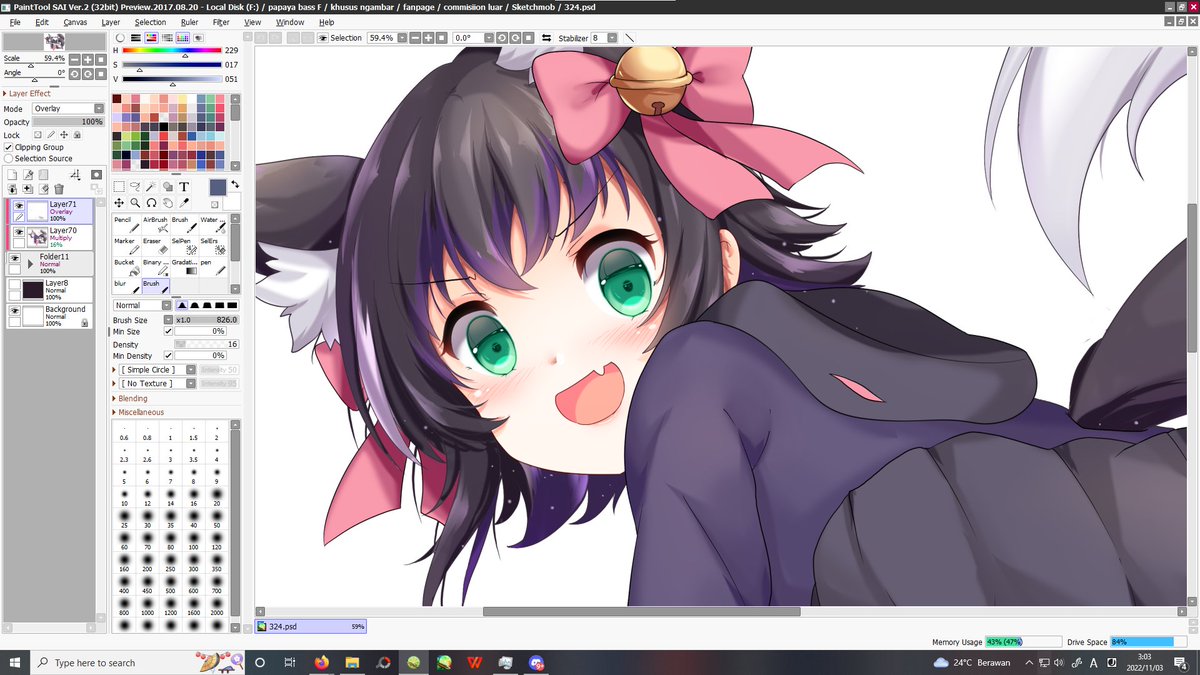This screenshot has height=675, width=1200.
Task: Choose brush size preset 2000
Action: 216,607
